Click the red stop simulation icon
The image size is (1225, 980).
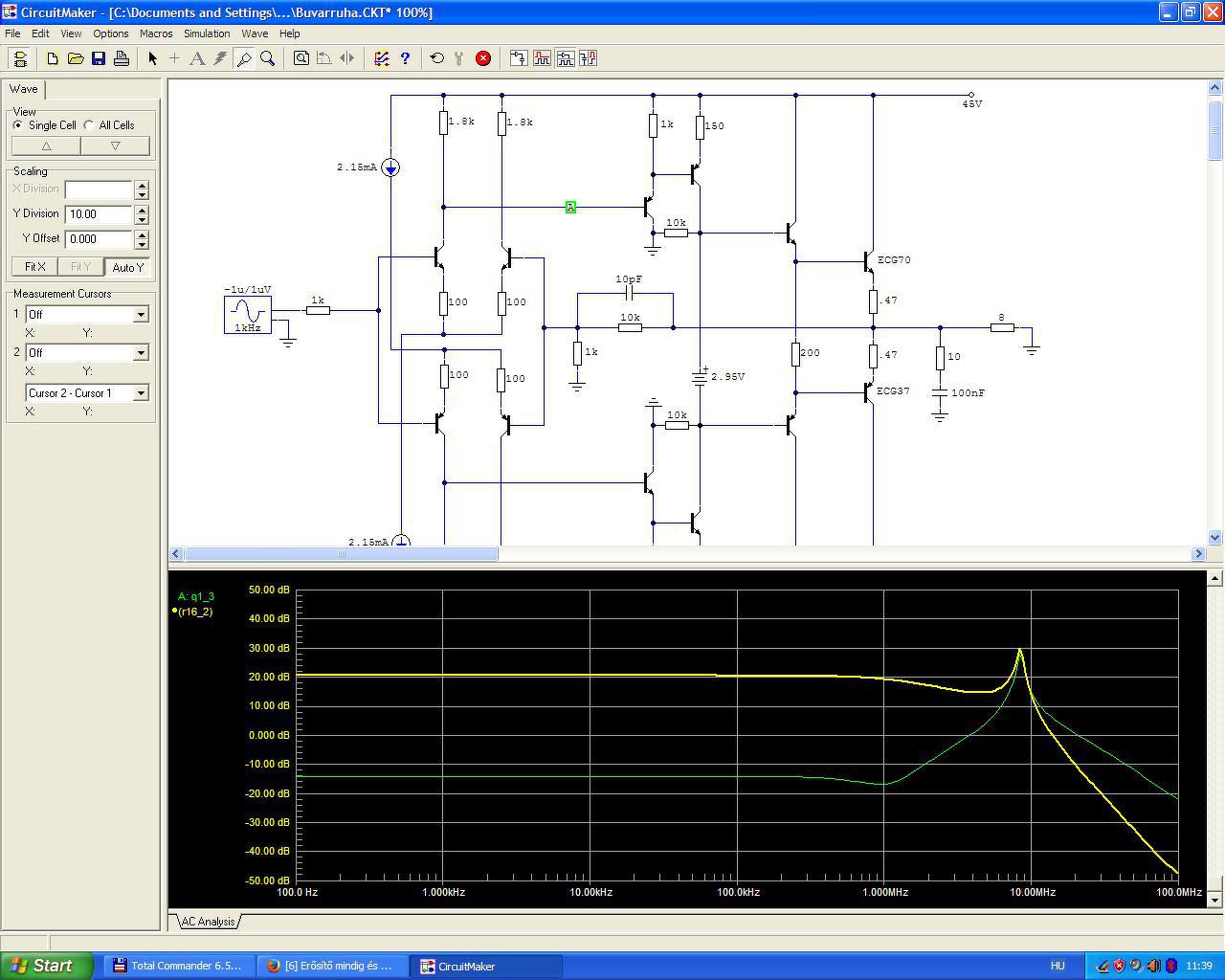pos(483,58)
